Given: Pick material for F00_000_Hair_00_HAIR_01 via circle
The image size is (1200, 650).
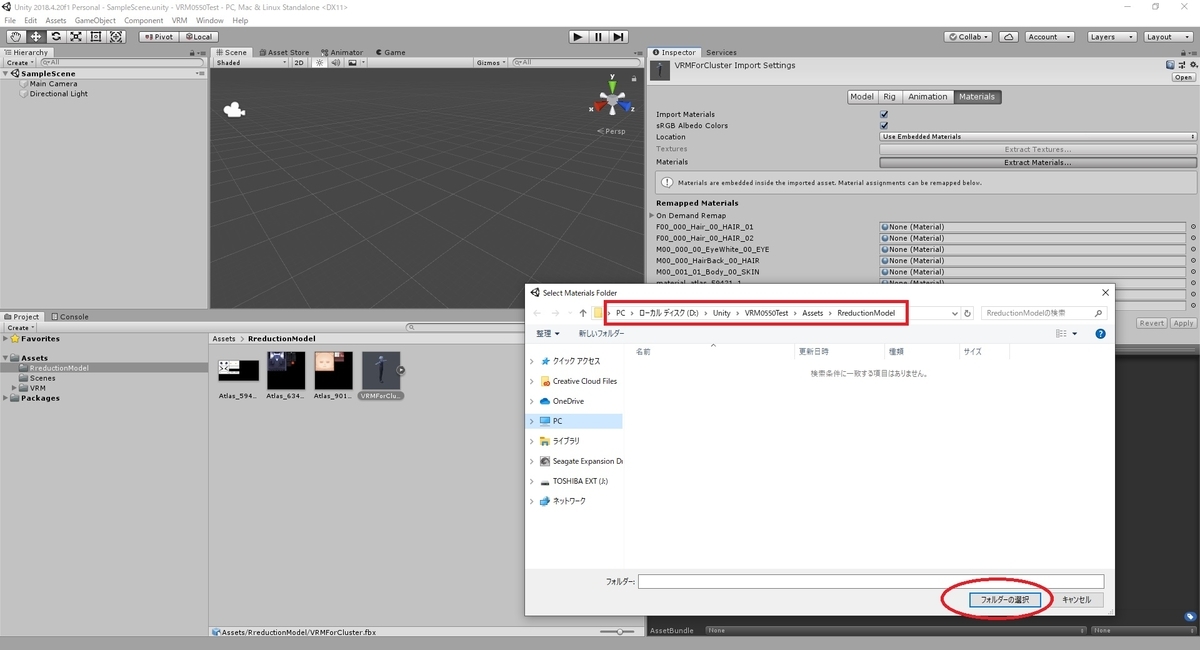Looking at the screenshot, I should point(1193,227).
